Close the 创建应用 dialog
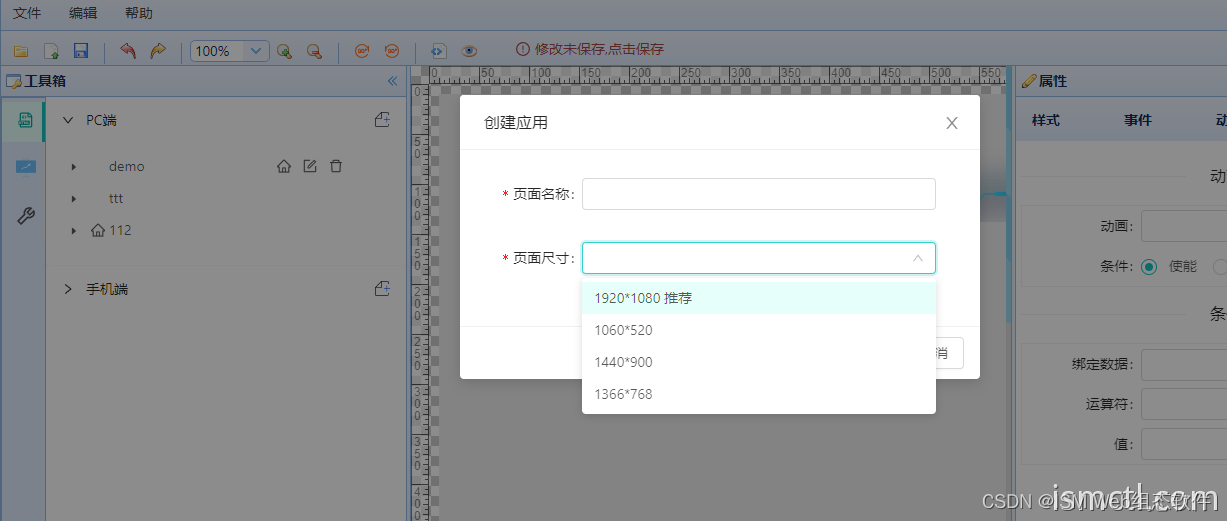The width and height of the screenshot is (1227, 521). click(x=952, y=123)
